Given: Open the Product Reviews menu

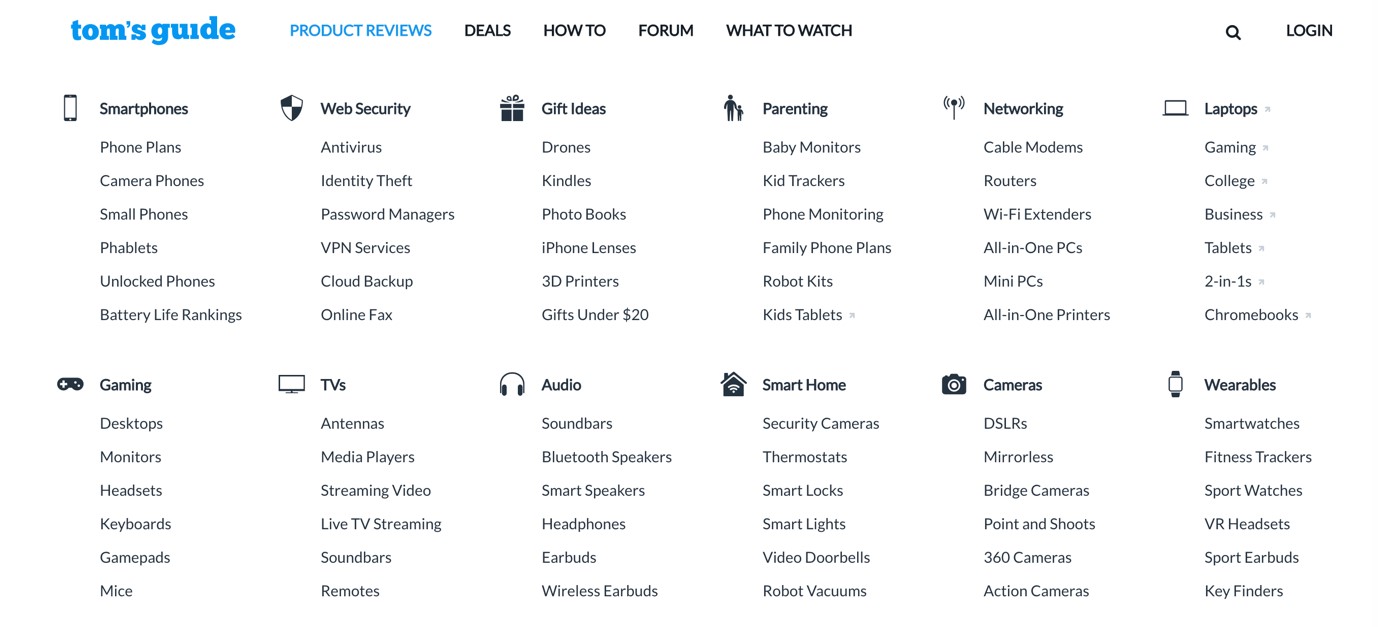Looking at the screenshot, I should [361, 30].
